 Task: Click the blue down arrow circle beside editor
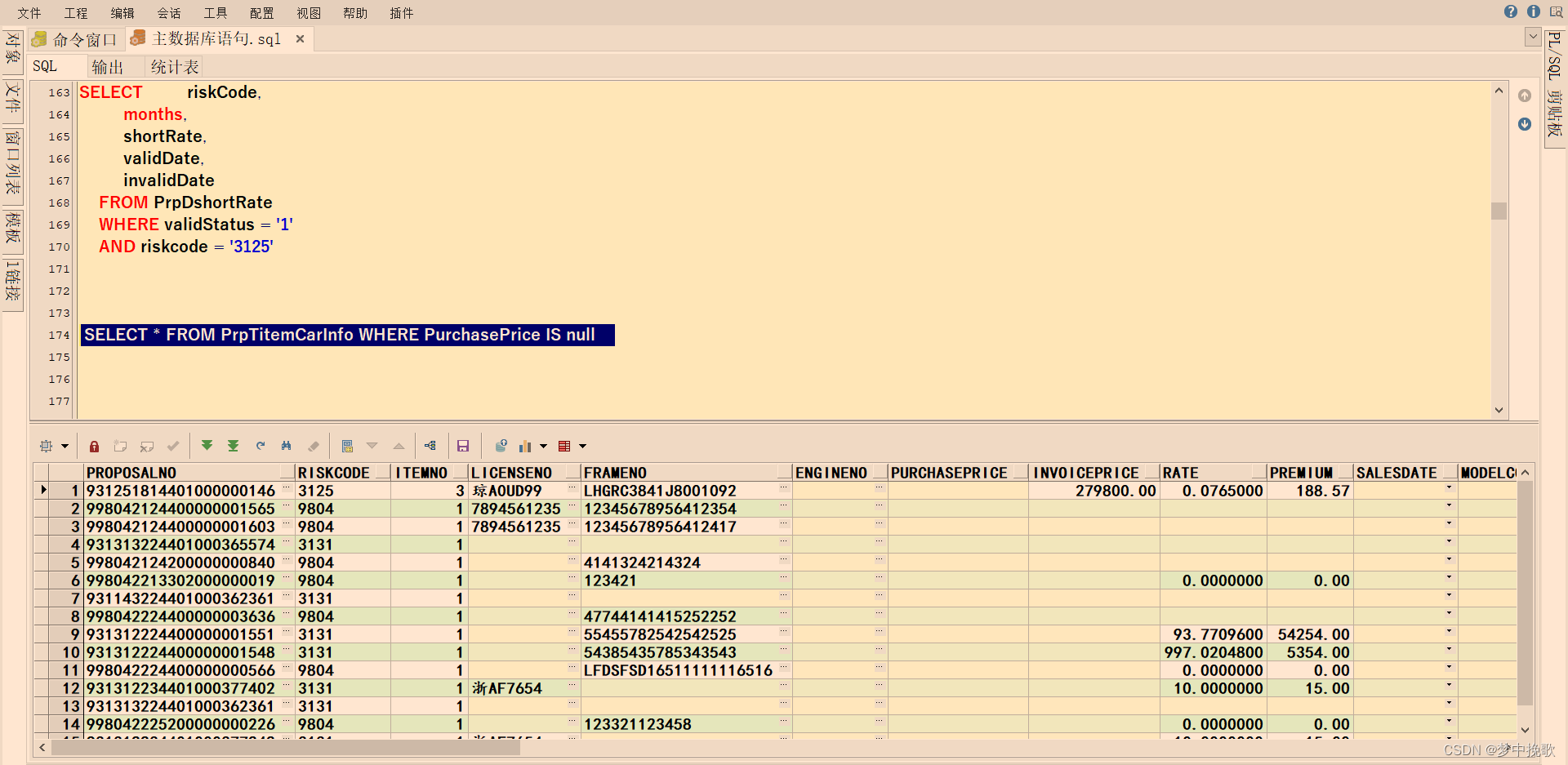(1525, 124)
